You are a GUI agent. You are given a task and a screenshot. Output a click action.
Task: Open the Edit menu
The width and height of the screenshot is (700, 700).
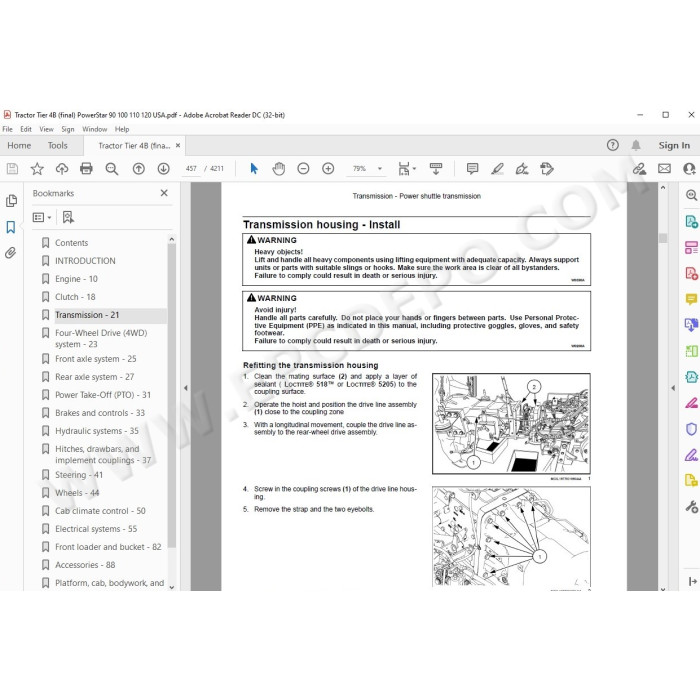[x=26, y=129]
